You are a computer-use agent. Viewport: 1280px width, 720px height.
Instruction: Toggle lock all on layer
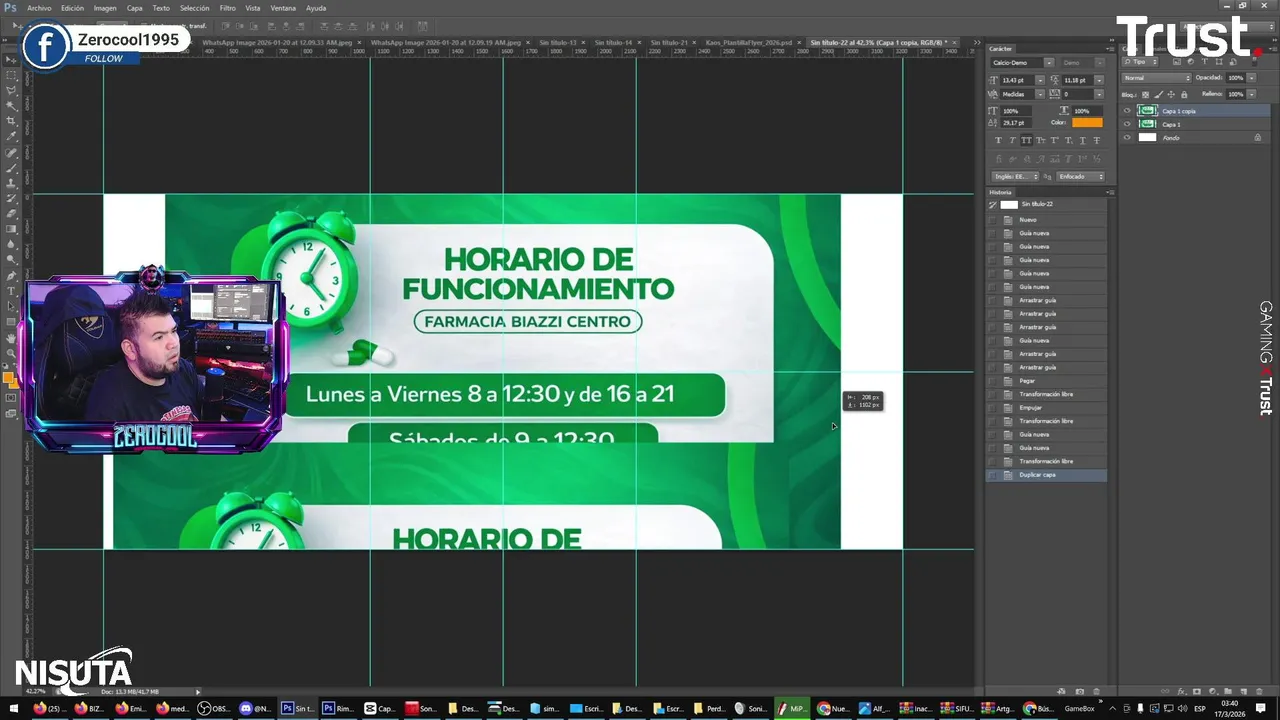[1182, 94]
